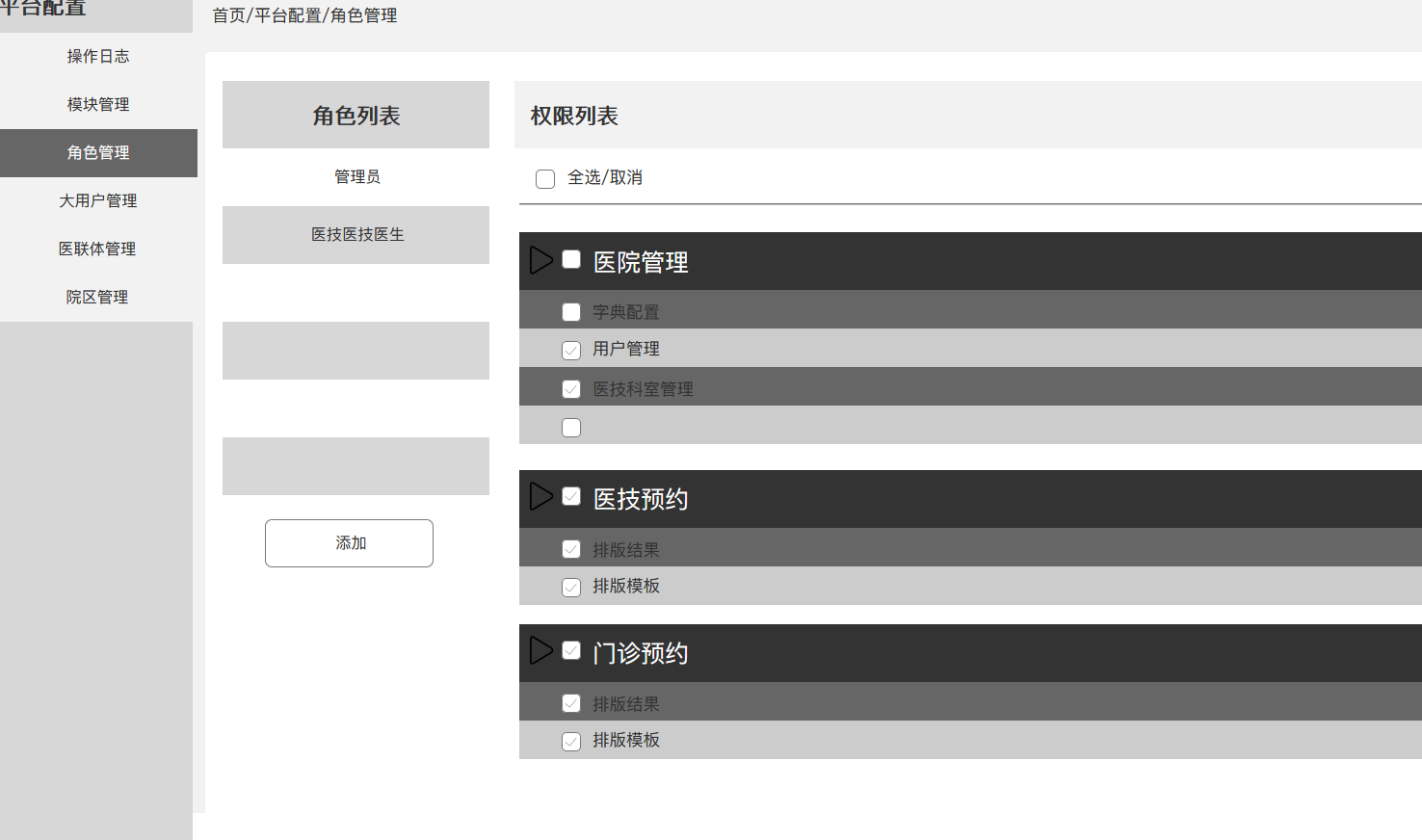Select the 医技医技医生 role

pos(356,235)
